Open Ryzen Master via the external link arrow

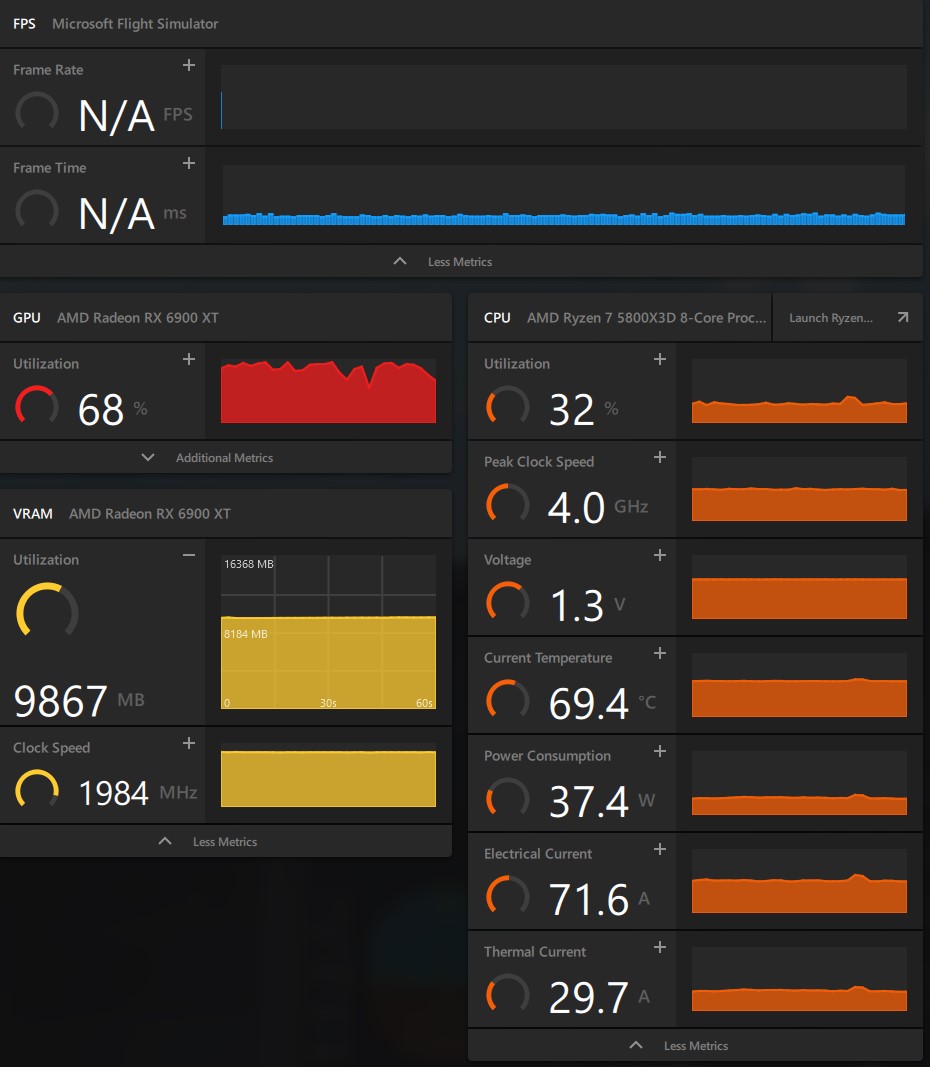[x=903, y=317]
